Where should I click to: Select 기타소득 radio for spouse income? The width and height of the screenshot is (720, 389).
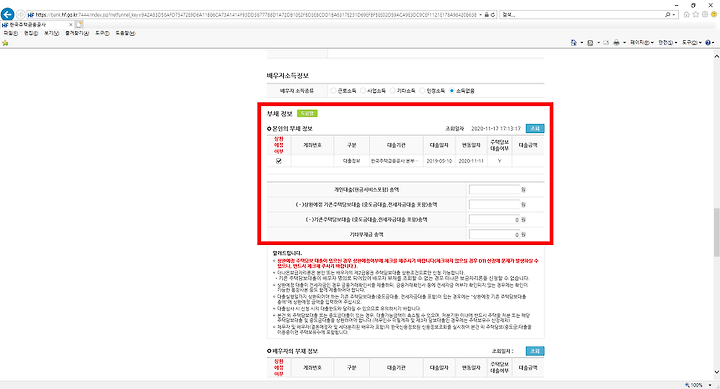[x=393, y=90]
